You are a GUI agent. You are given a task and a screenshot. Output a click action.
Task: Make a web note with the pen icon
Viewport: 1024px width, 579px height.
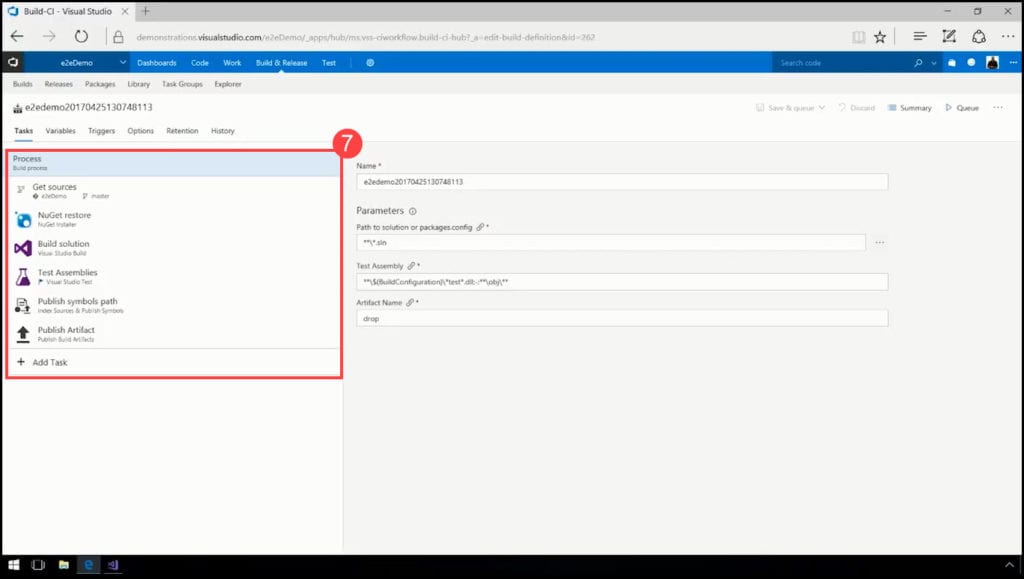click(x=949, y=37)
